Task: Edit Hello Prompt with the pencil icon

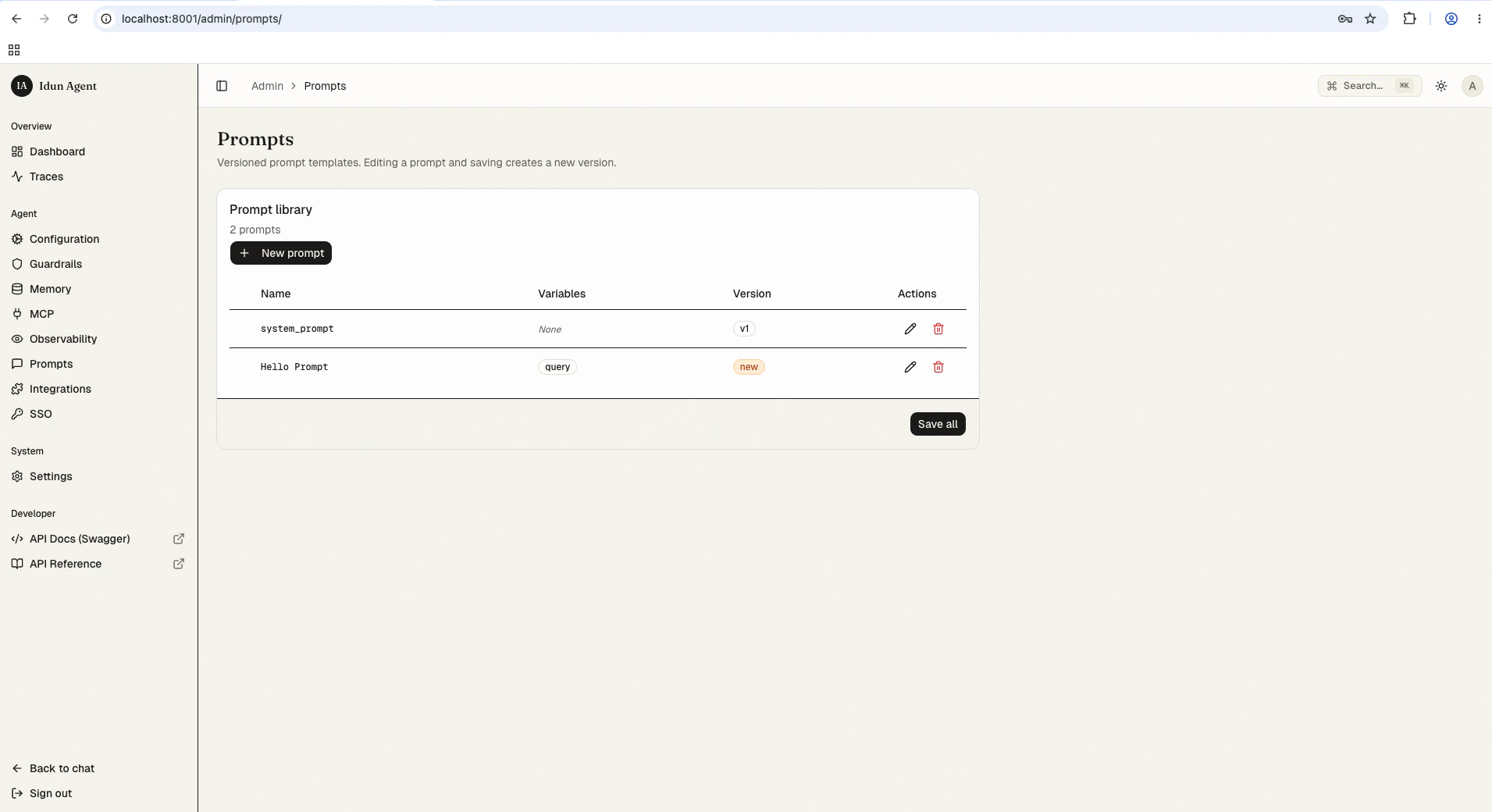Action: pyautogui.click(x=910, y=367)
